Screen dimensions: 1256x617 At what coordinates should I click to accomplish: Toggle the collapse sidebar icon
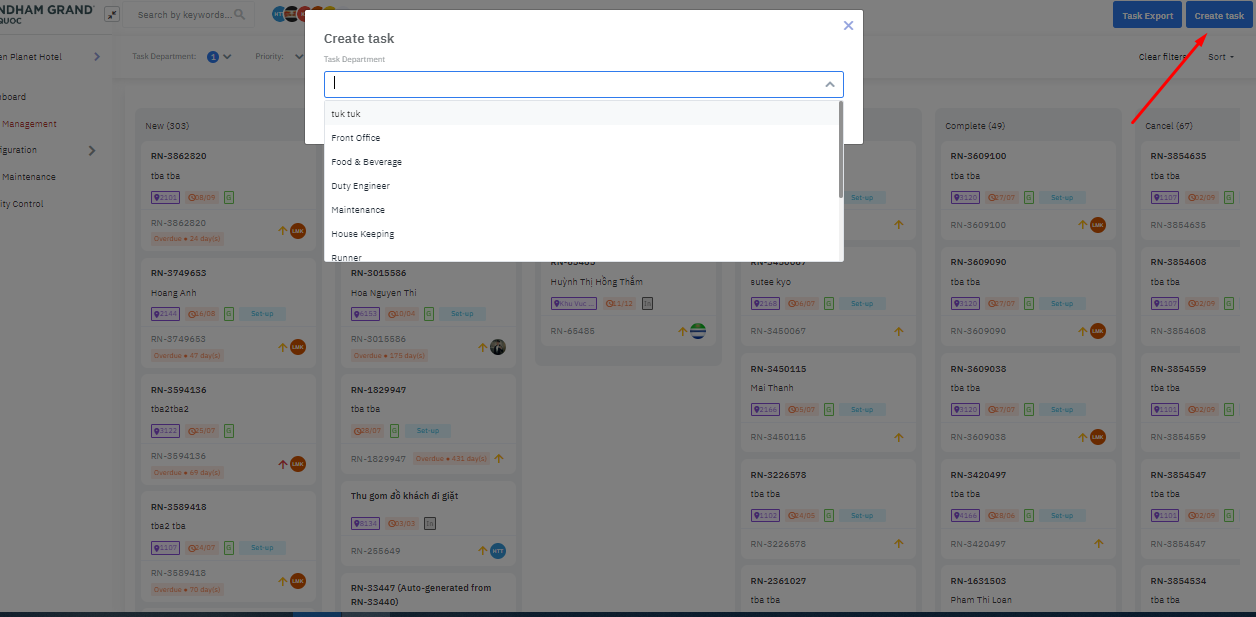point(112,15)
